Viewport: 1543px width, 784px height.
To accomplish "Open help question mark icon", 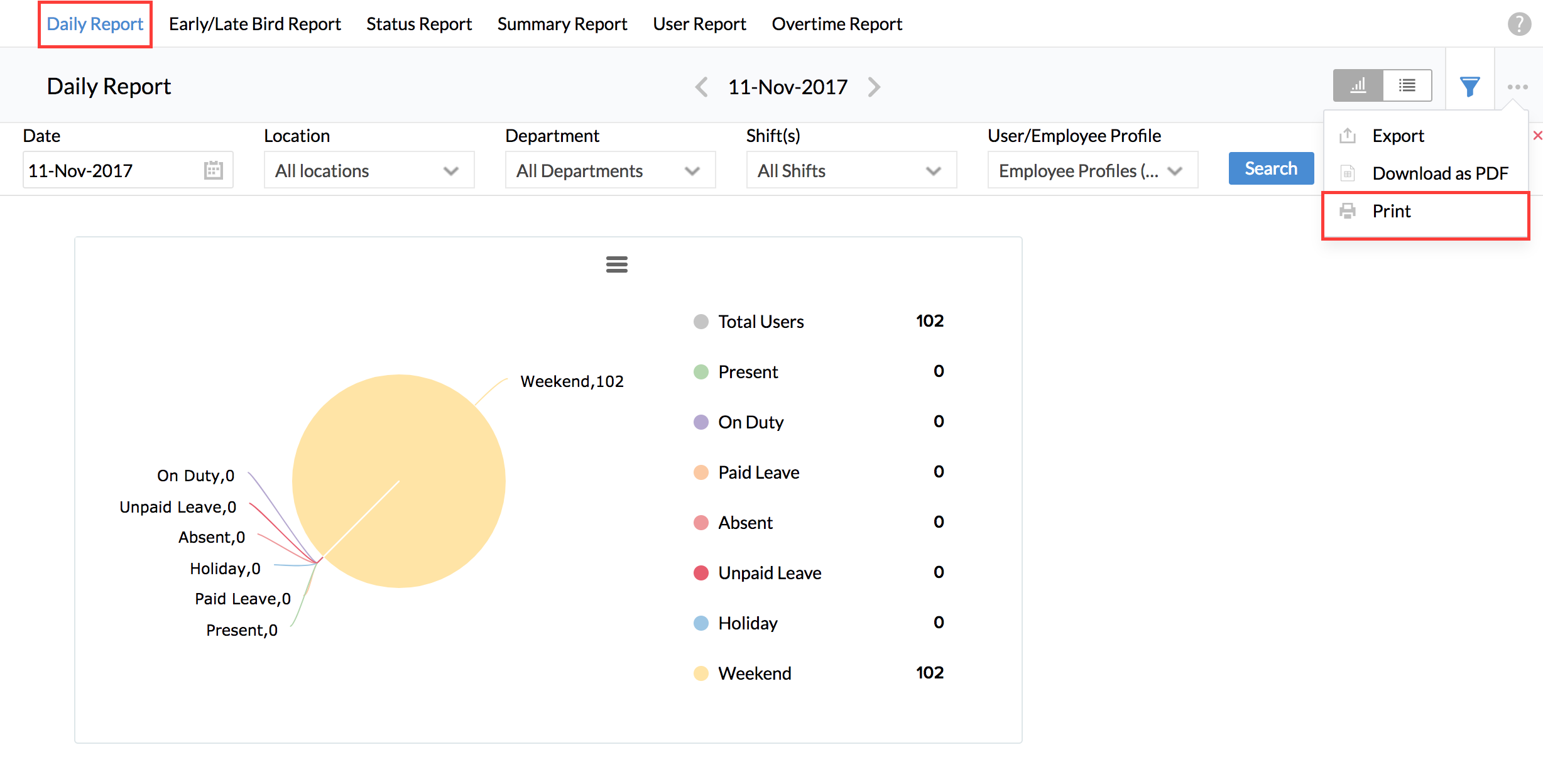I will [x=1519, y=24].
